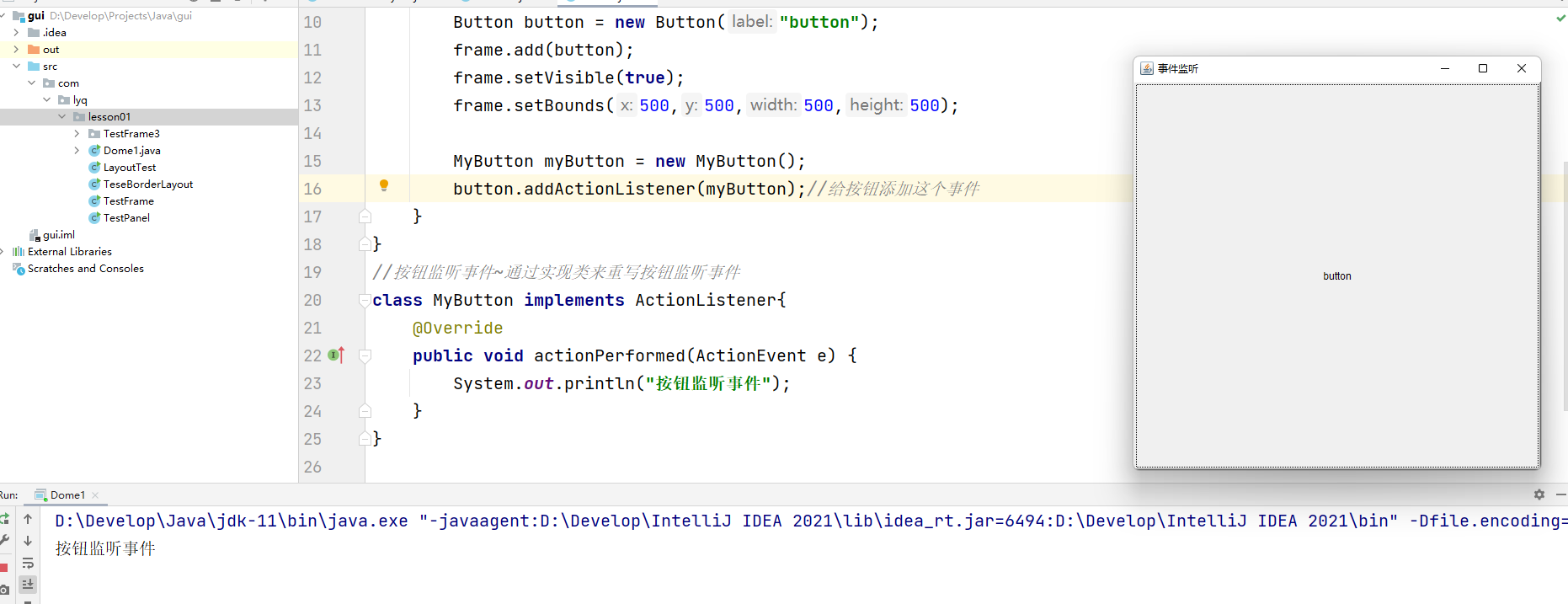Toggle scroll to end of console

click(28, 584)
